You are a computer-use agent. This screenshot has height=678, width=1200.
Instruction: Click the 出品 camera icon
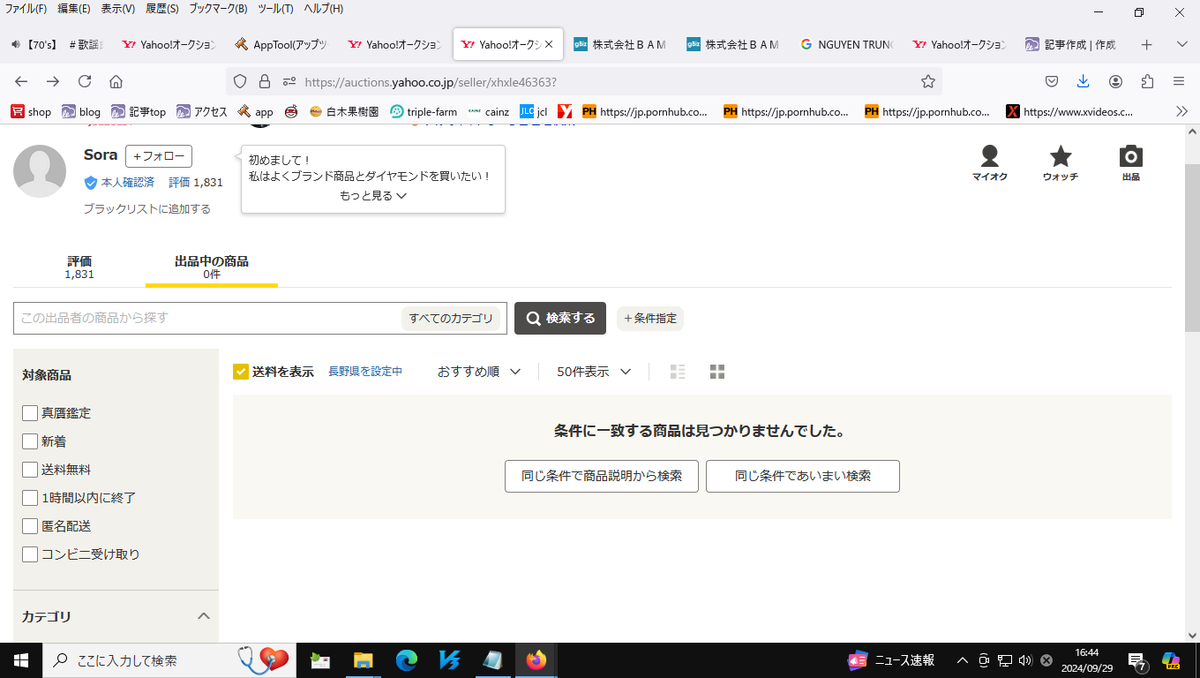(x=1131, y=157)
